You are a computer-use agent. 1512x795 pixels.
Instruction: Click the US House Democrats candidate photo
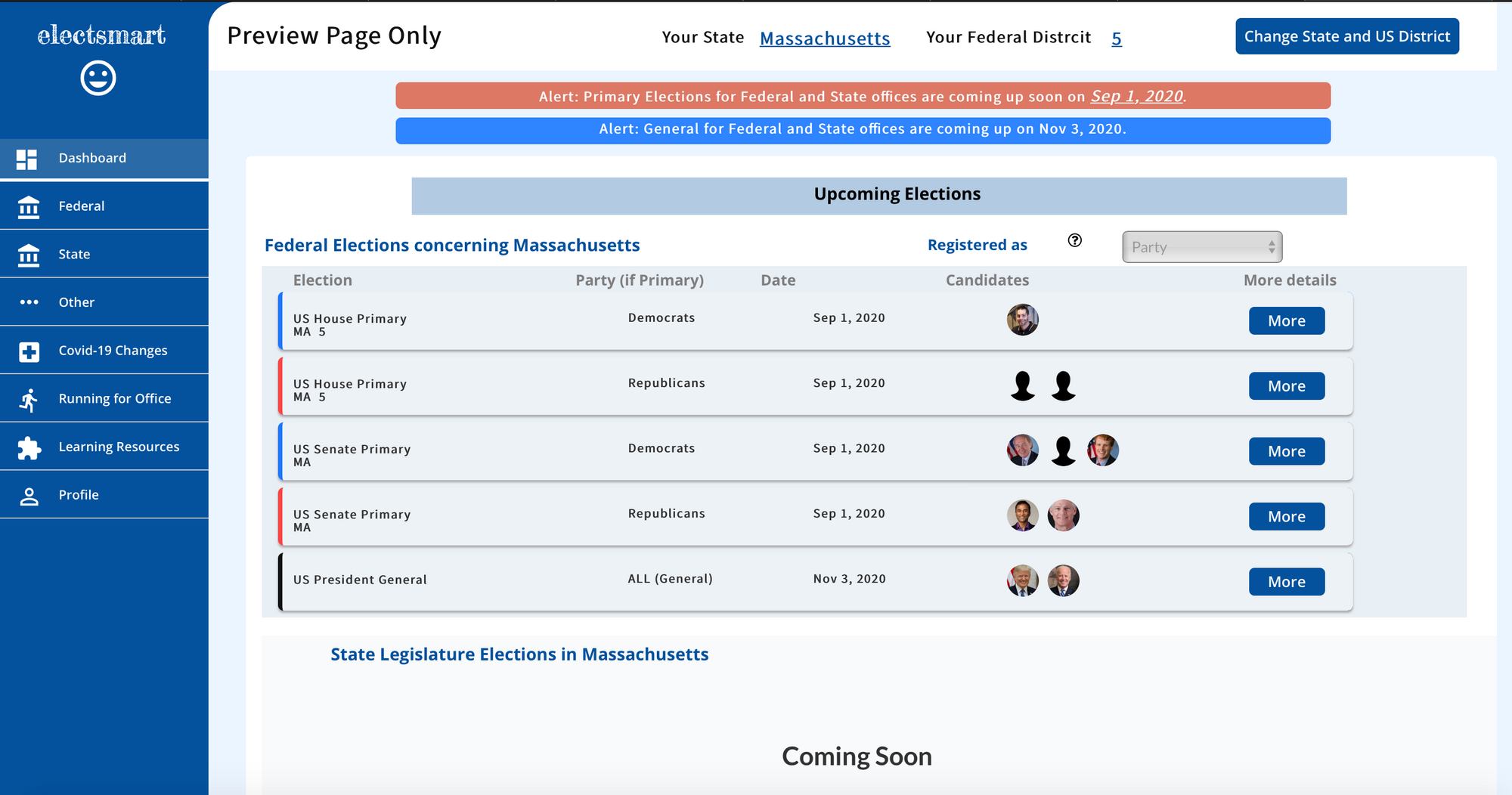[1022, 320]
